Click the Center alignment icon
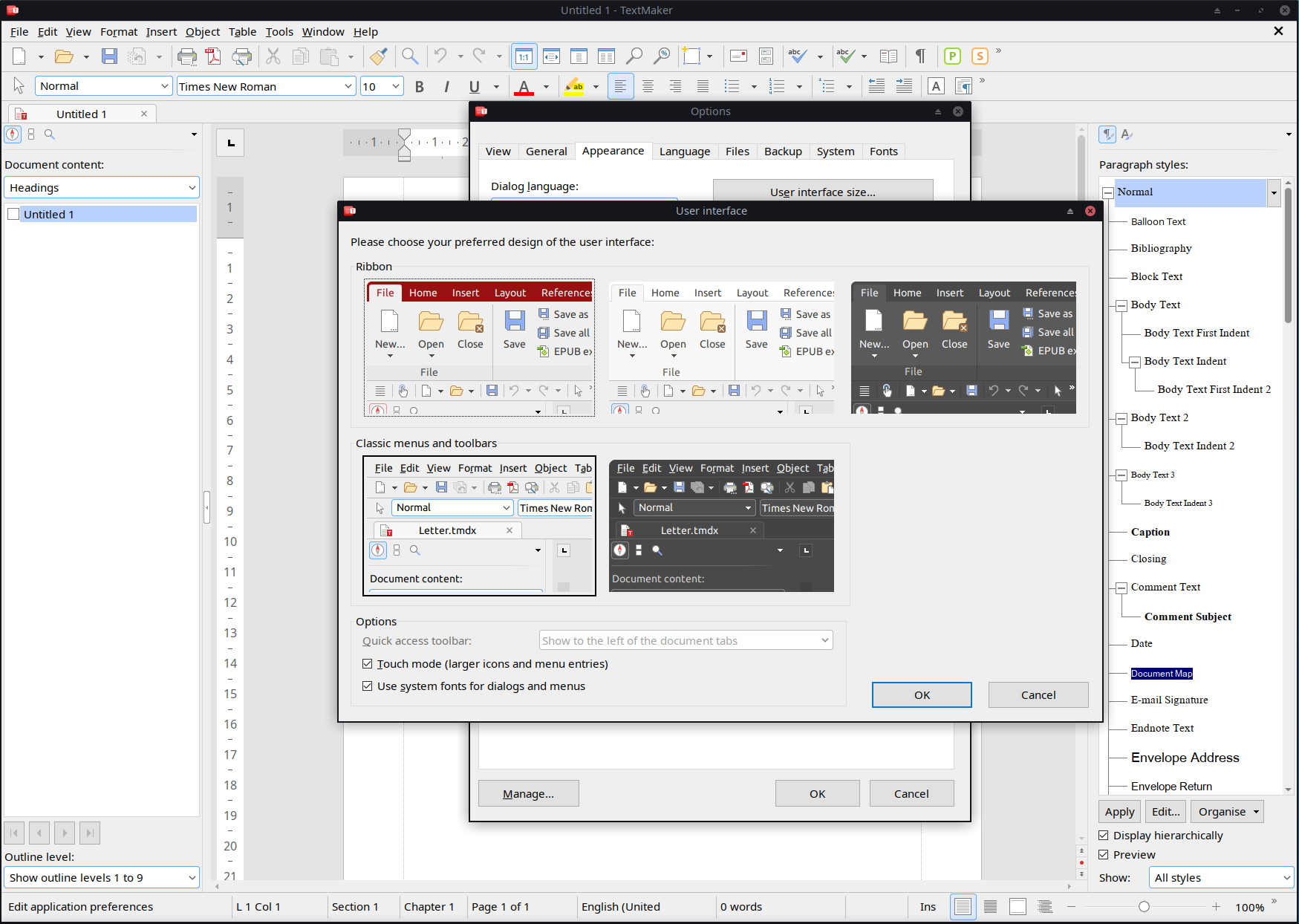 (648, 87)
